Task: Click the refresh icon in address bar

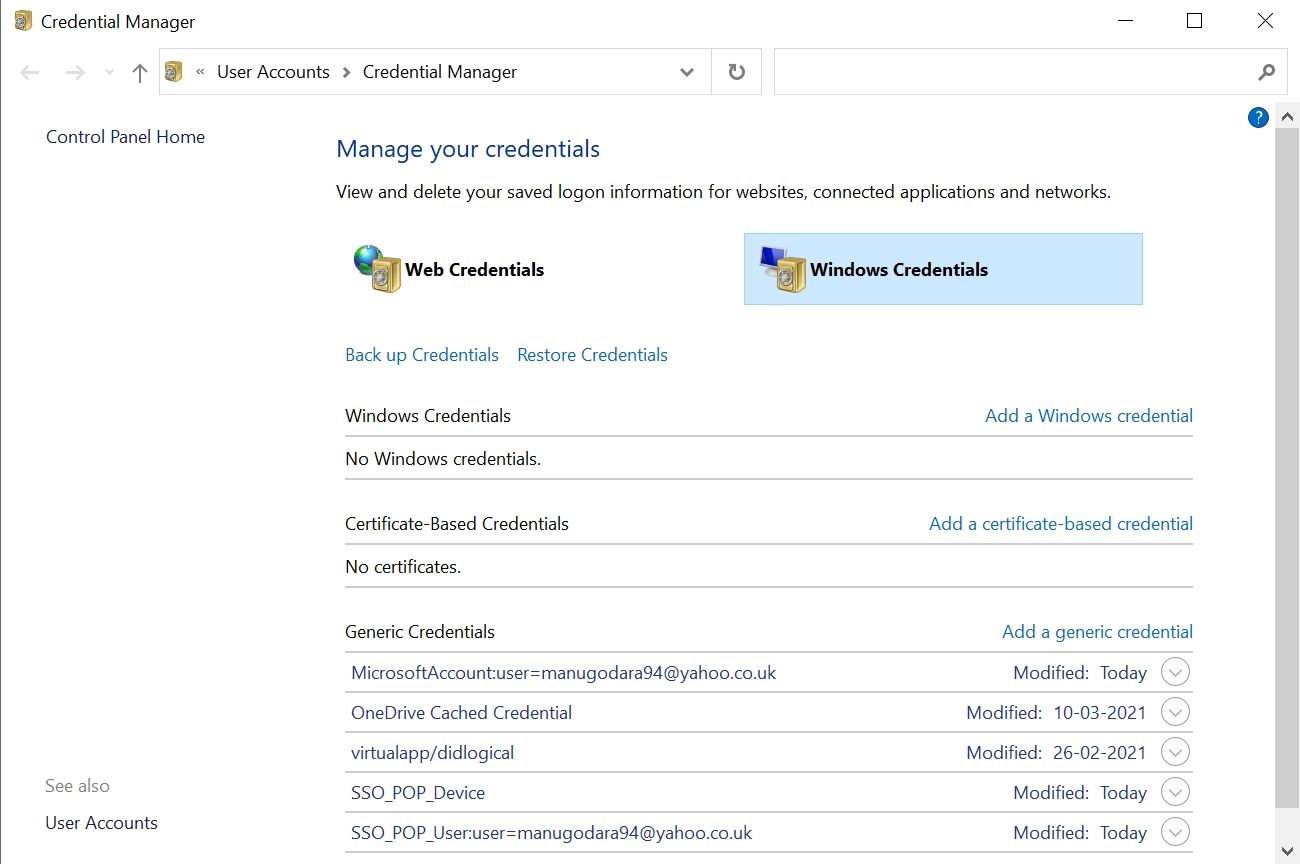Action: point(736,71)
